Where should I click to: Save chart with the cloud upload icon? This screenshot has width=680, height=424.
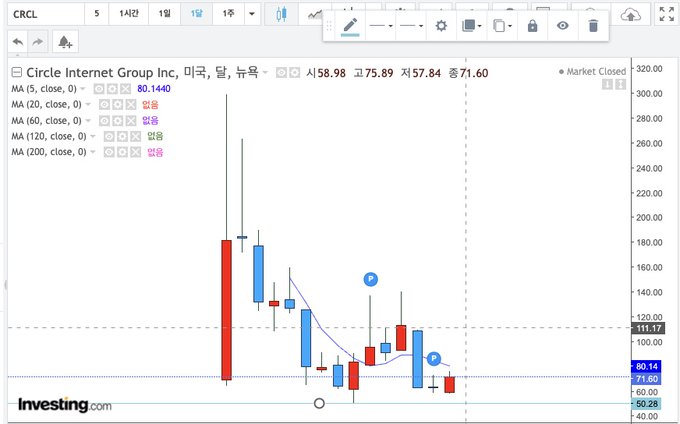click(x=631, y=15)
